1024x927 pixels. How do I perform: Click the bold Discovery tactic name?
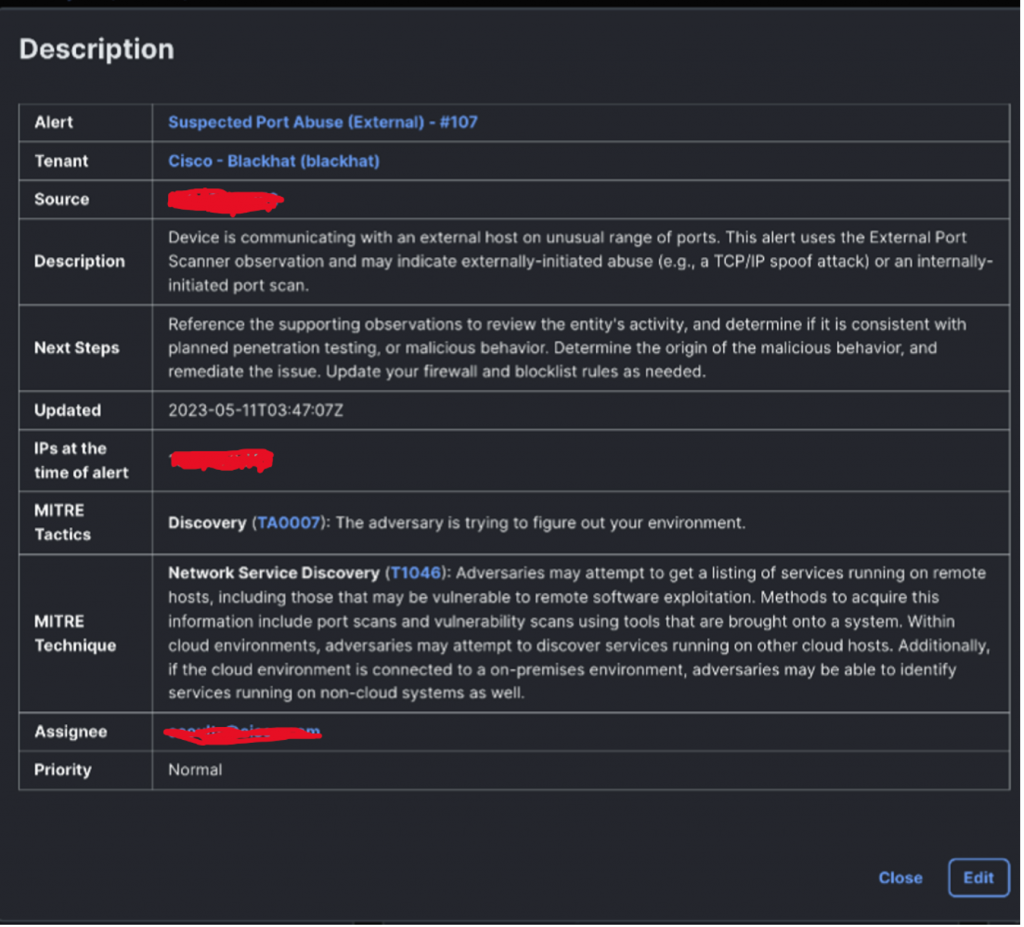point(207,523)
